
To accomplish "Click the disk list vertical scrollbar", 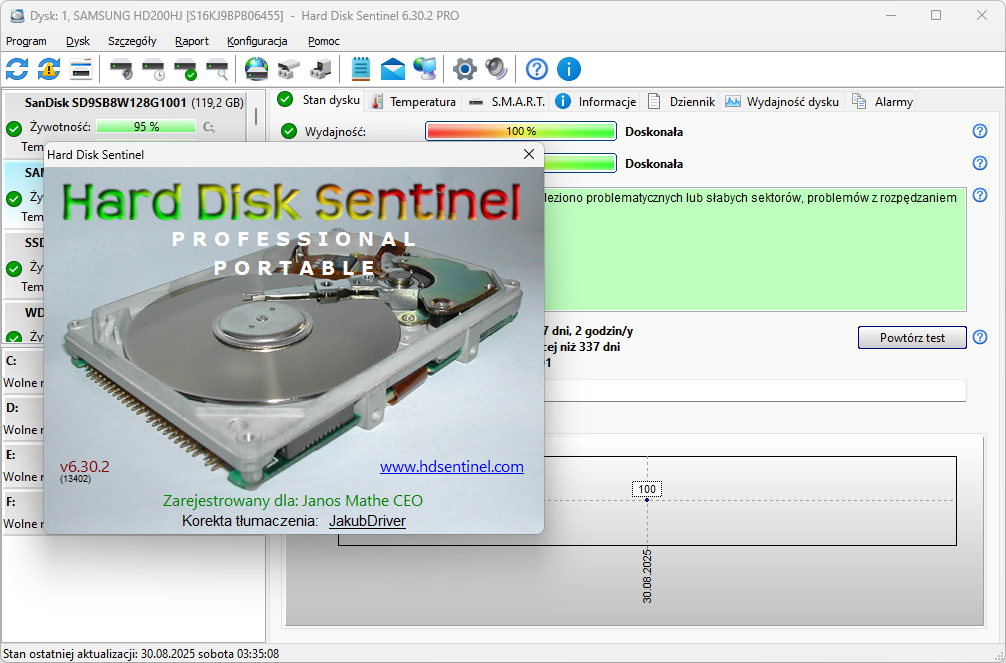I will (x=256, y=116).
